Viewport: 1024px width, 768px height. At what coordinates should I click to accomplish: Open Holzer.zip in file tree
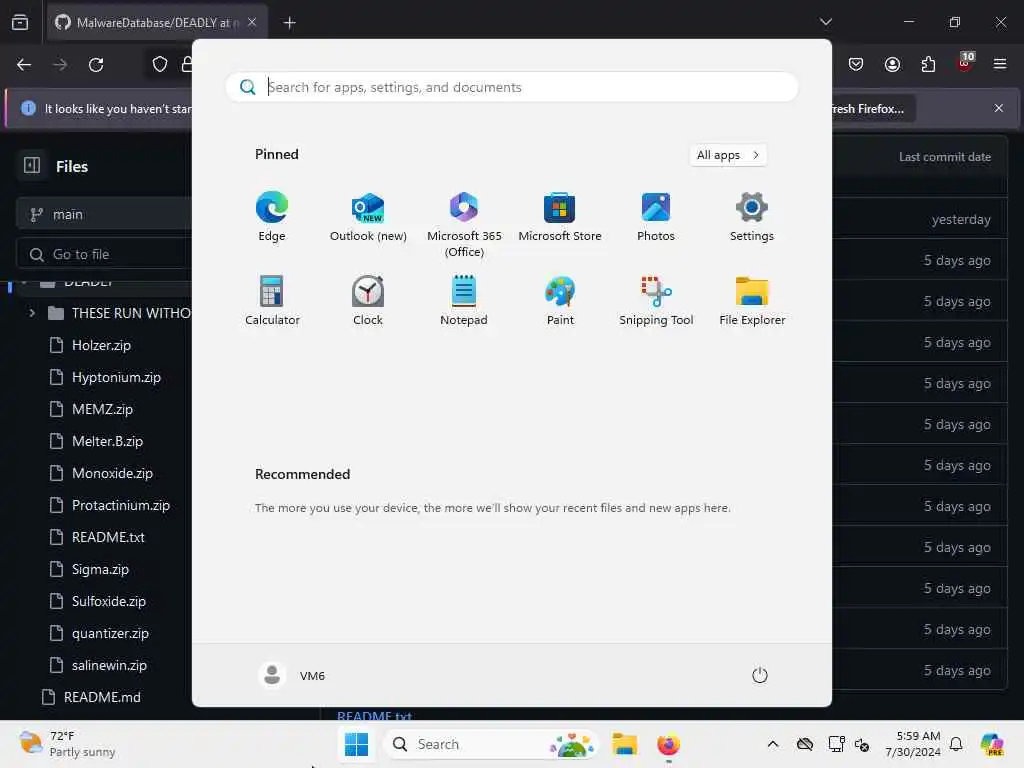(x=101, y=345)
